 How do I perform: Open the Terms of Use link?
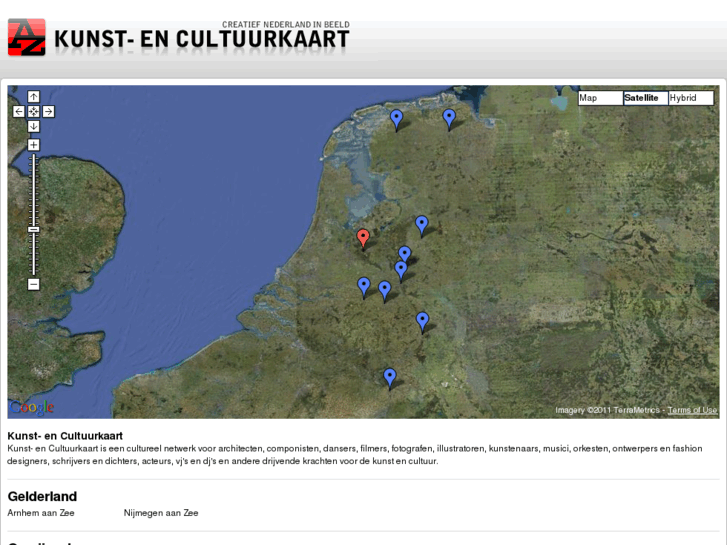692,410
